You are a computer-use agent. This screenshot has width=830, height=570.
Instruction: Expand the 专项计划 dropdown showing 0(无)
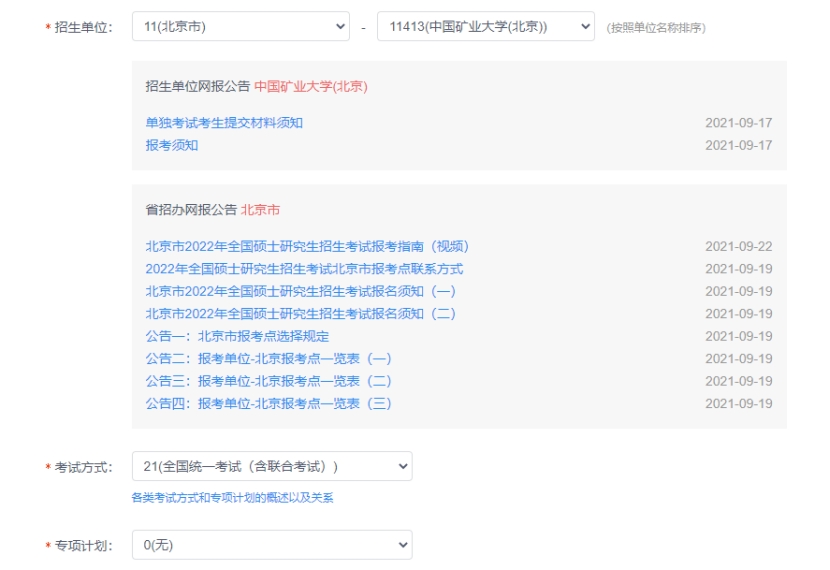point(271,545)
